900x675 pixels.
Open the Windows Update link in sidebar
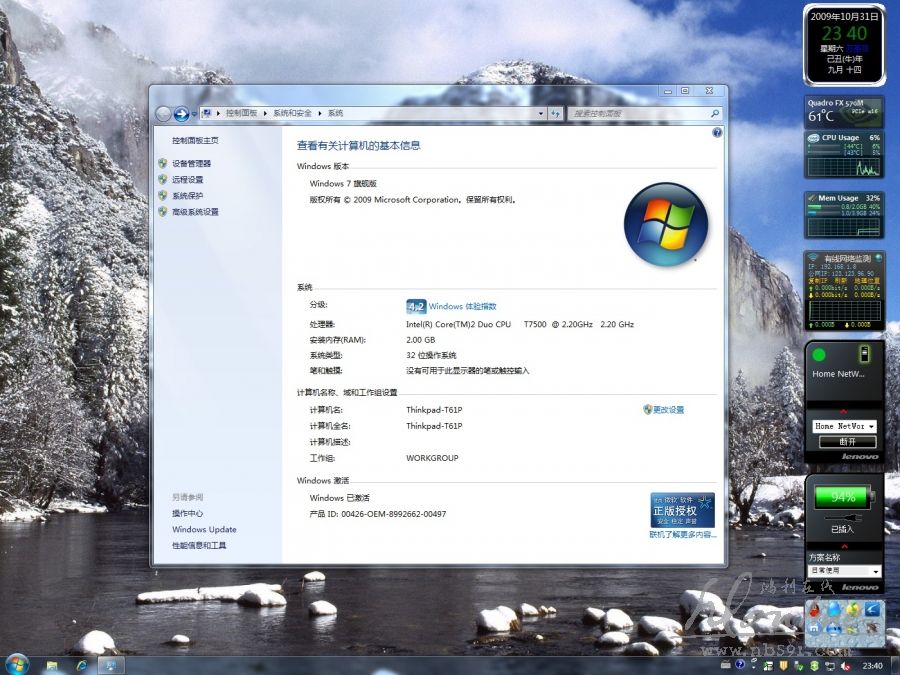[204, 530]
